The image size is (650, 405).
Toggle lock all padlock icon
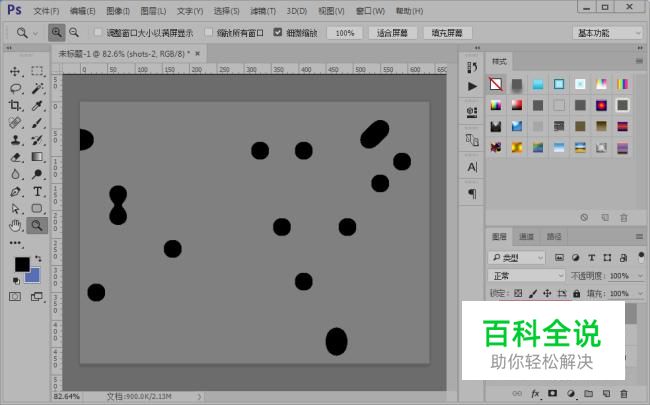[x=576, y=293]
